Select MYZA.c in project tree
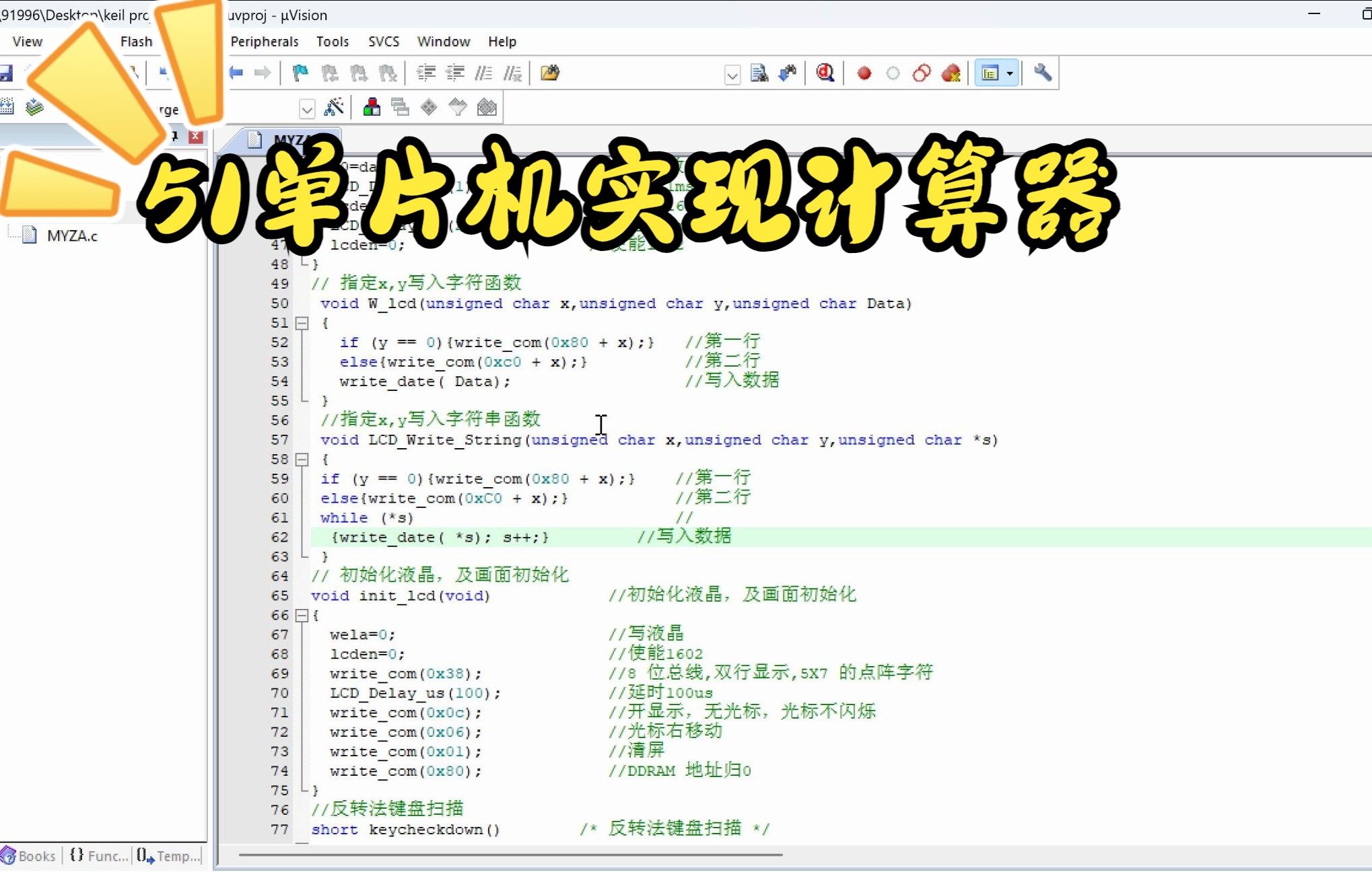Viewport: 1372px width, 872px height. (71, 235)
